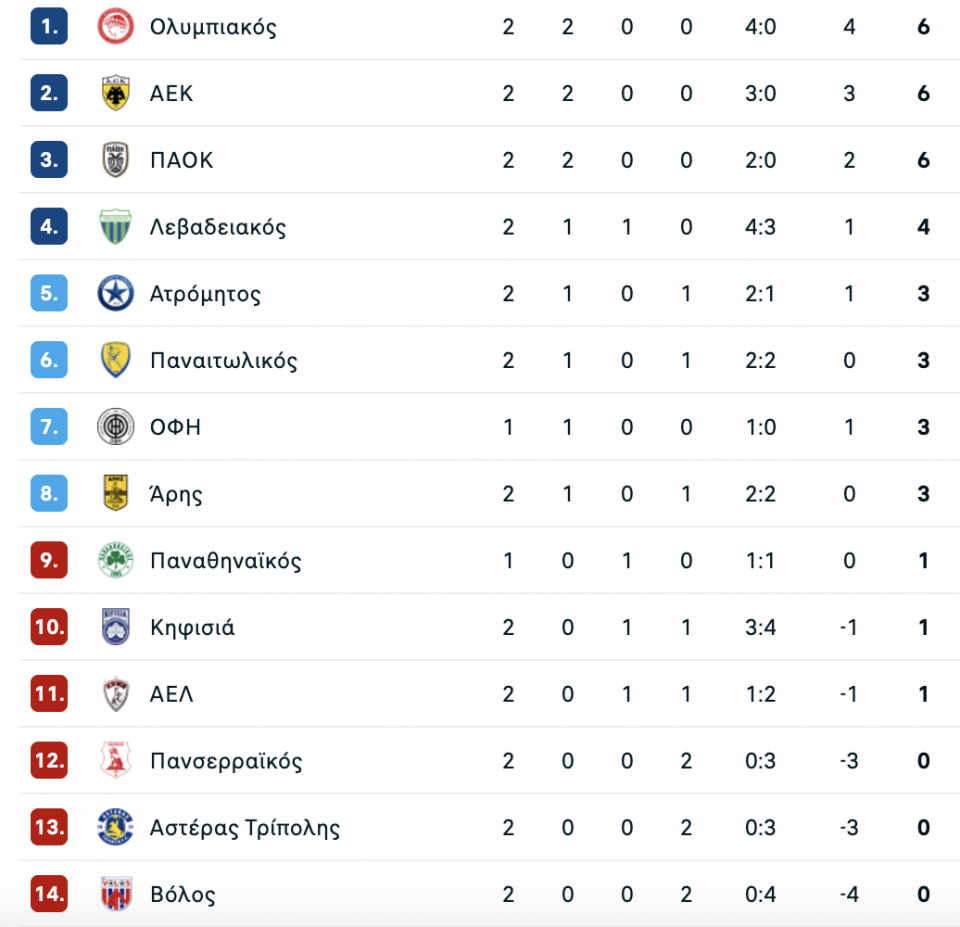
Task: Click the ΑΕΛ team name
Action: pyautogui.click(x=172, y=694)
